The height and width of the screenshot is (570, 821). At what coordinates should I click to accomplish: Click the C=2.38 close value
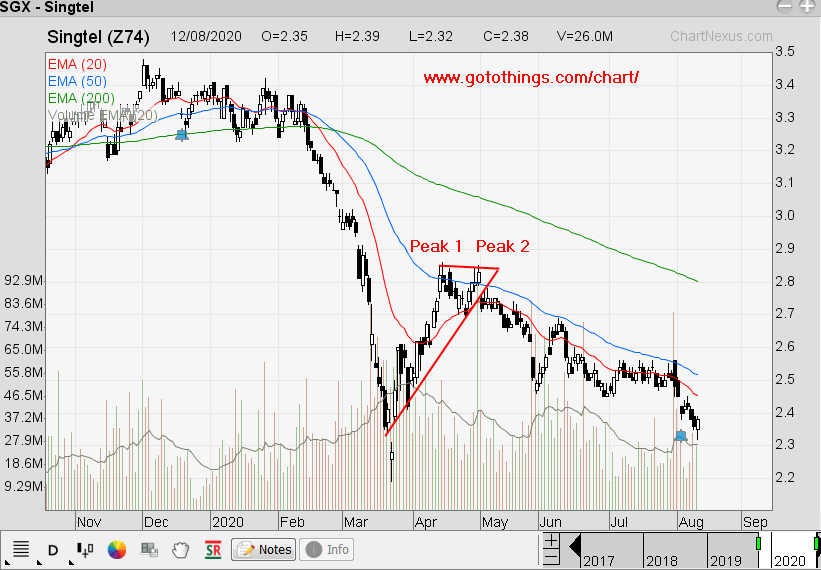pos(506,37)
